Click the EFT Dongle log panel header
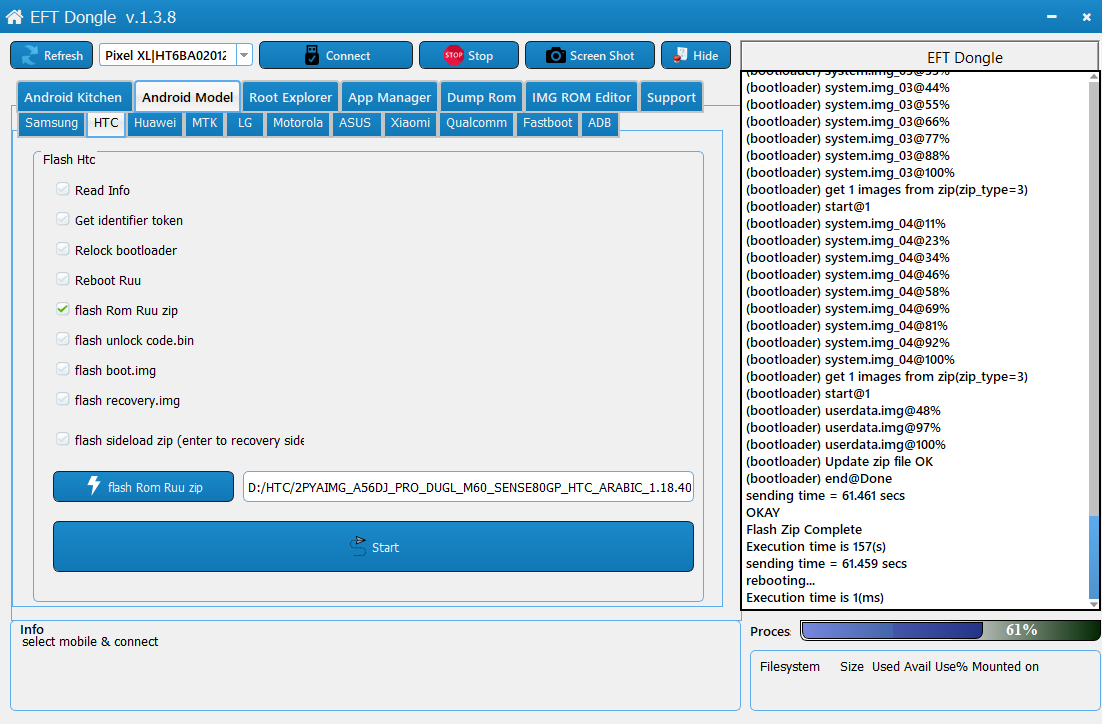Screen dimensions: 1102x724 [919, 57]
